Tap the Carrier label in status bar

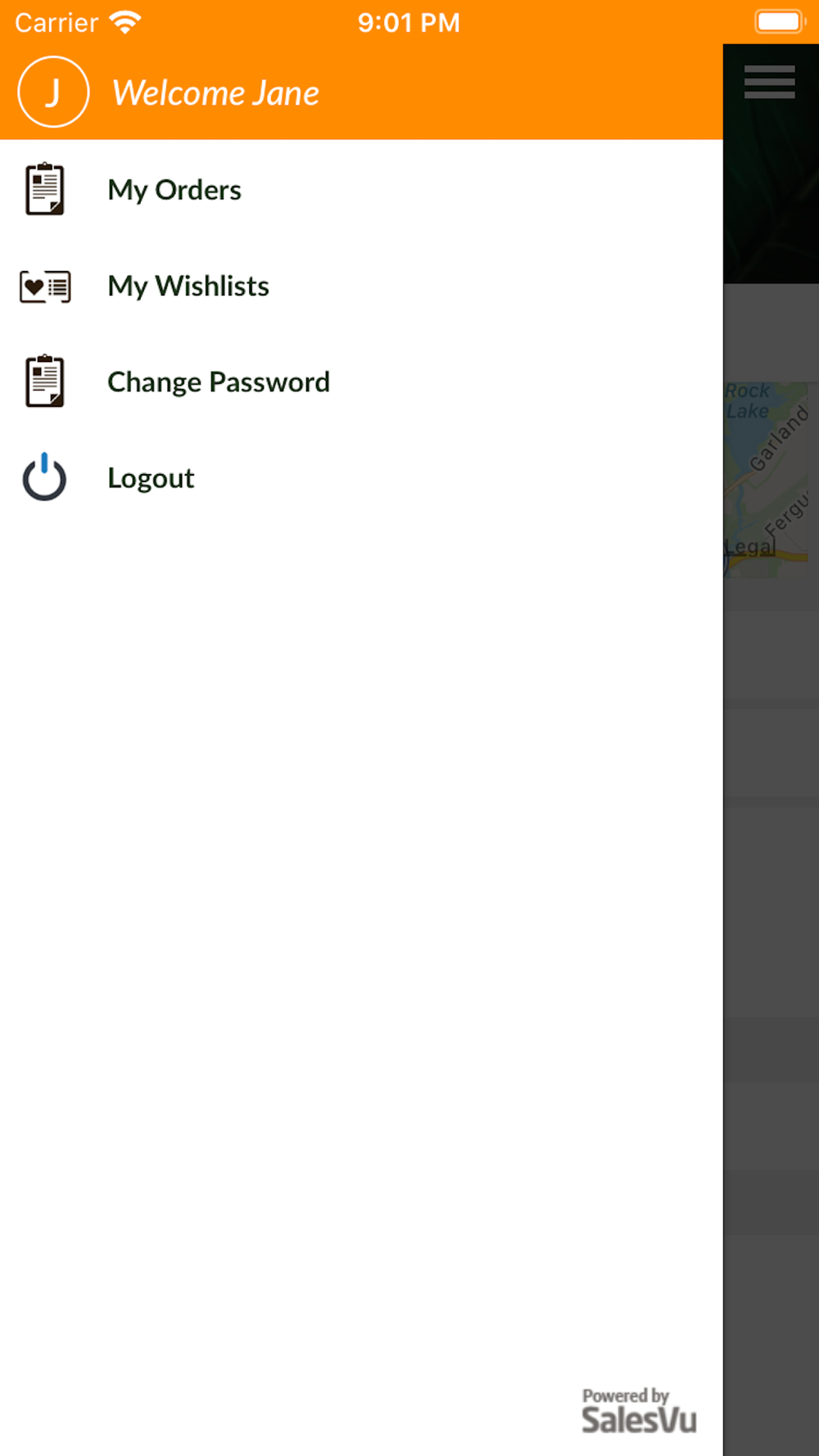[57, 22]
